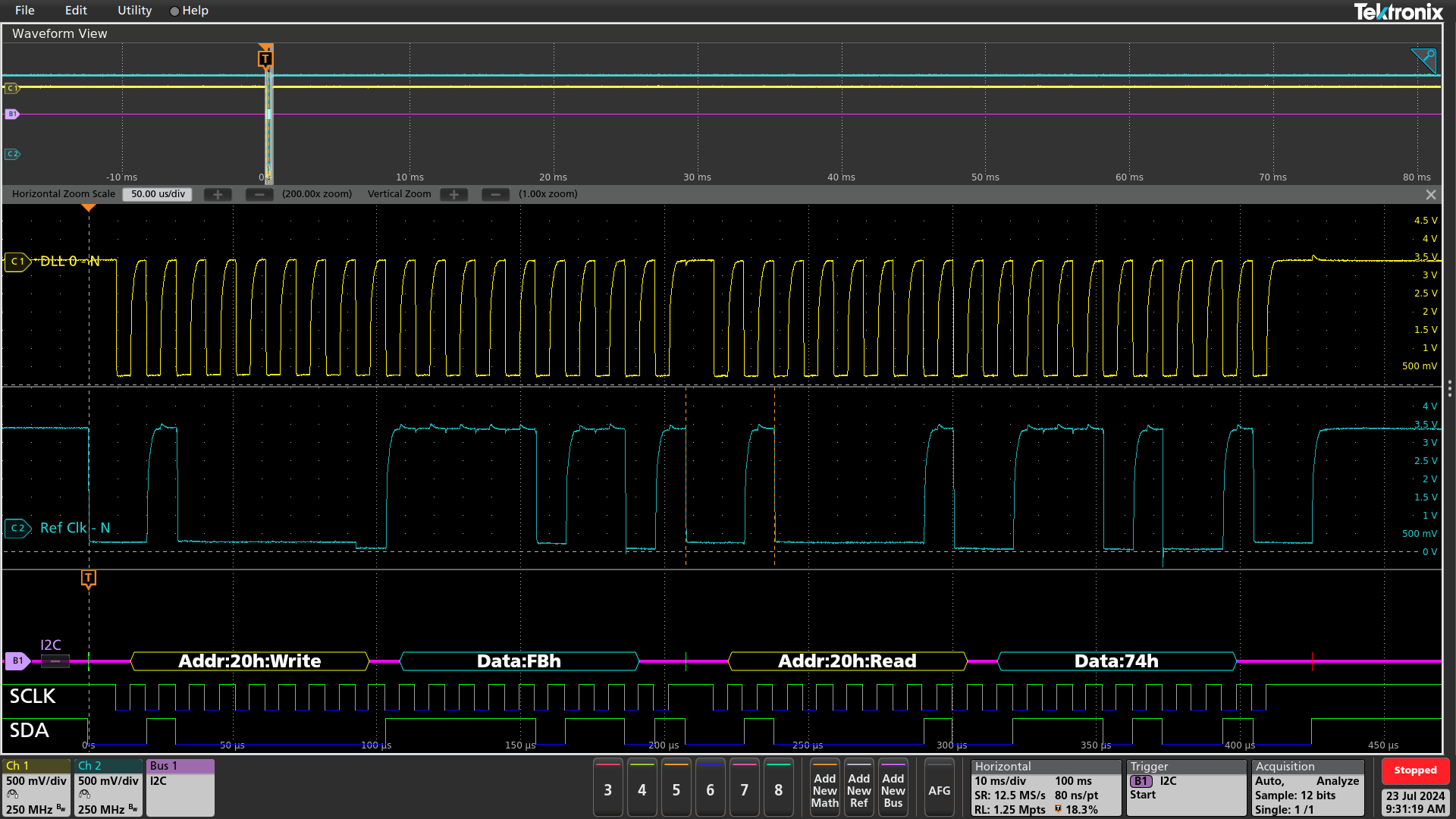Decrease vertical zoom with minus button
The height and width of the screenshot is (819, 1456).
[495, 194]
